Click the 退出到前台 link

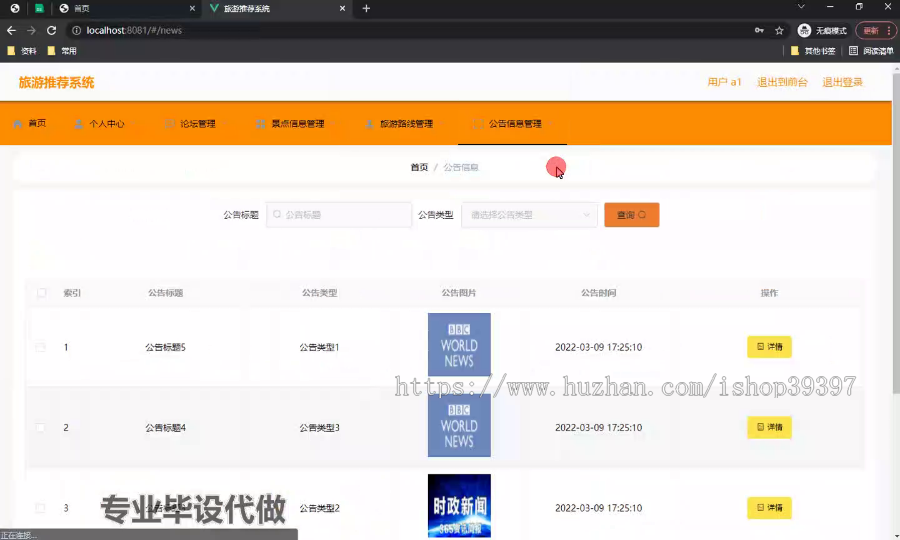click(782, 82)
